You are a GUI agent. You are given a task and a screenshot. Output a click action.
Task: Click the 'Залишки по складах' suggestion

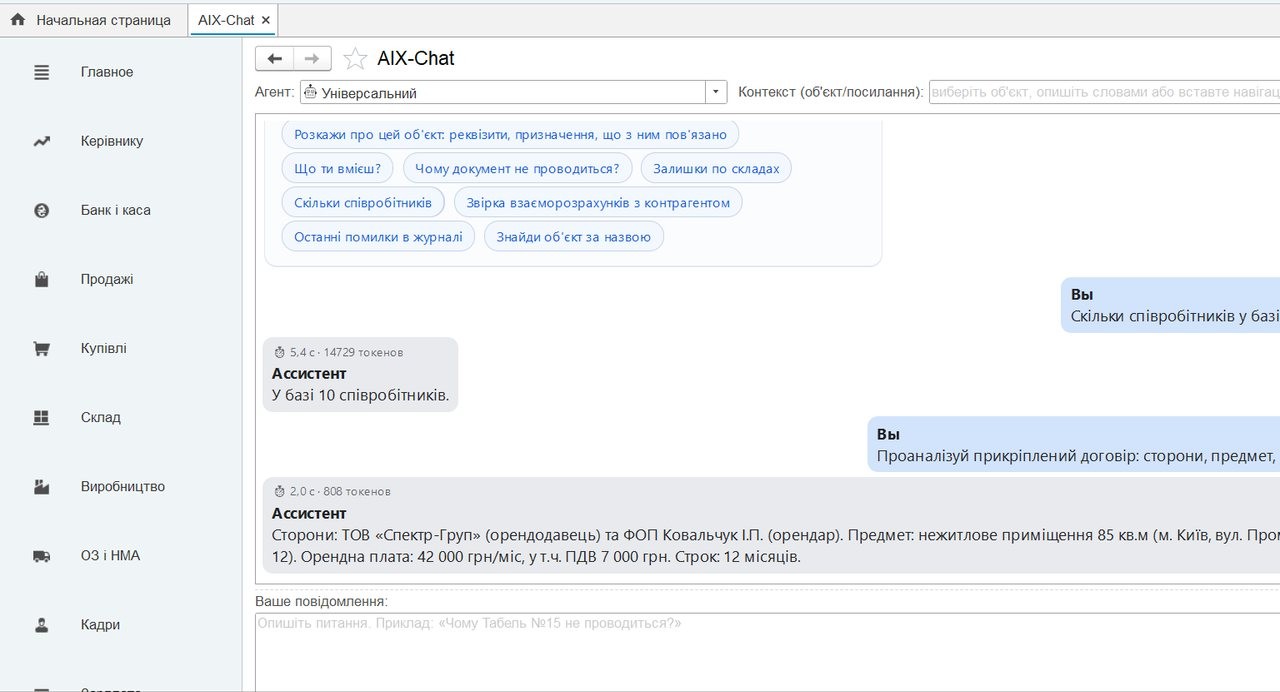pyautogui.click(x=716, y=168)
